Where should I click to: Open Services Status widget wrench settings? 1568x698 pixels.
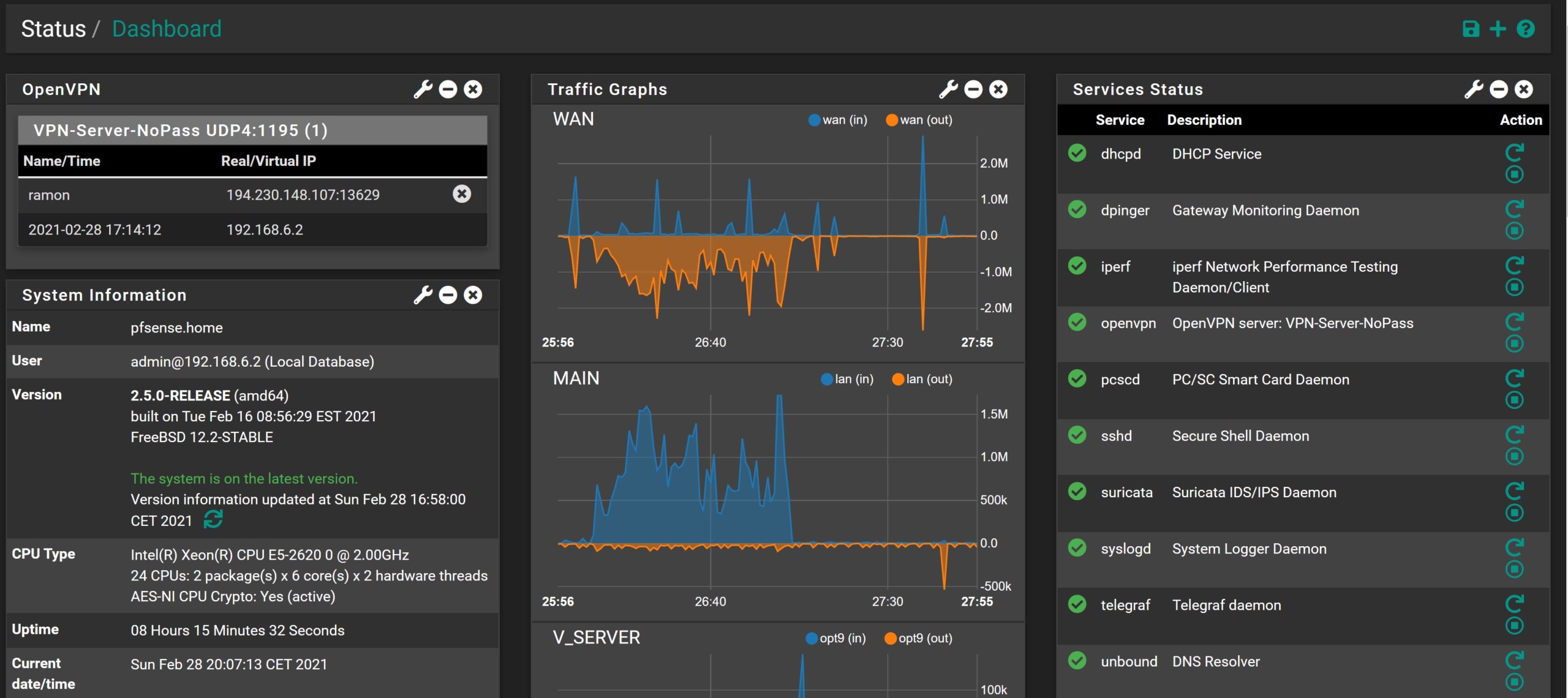click(1474, 89)
